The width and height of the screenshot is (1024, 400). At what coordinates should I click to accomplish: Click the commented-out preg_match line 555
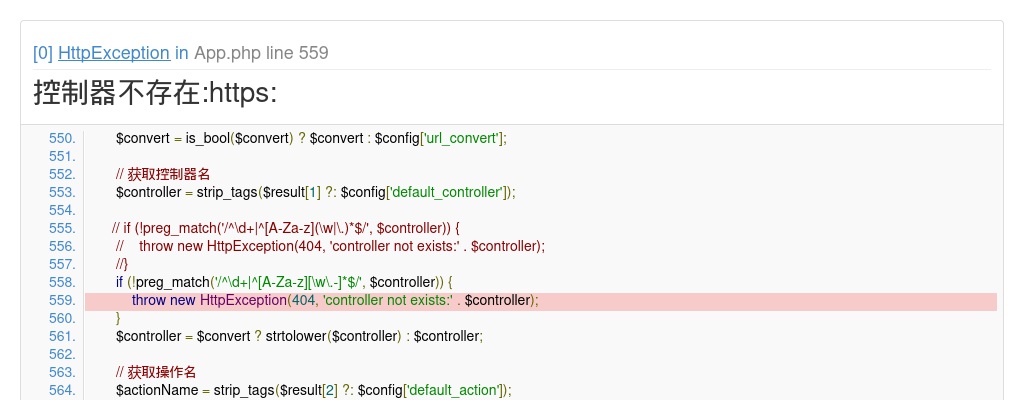point(285,228)
